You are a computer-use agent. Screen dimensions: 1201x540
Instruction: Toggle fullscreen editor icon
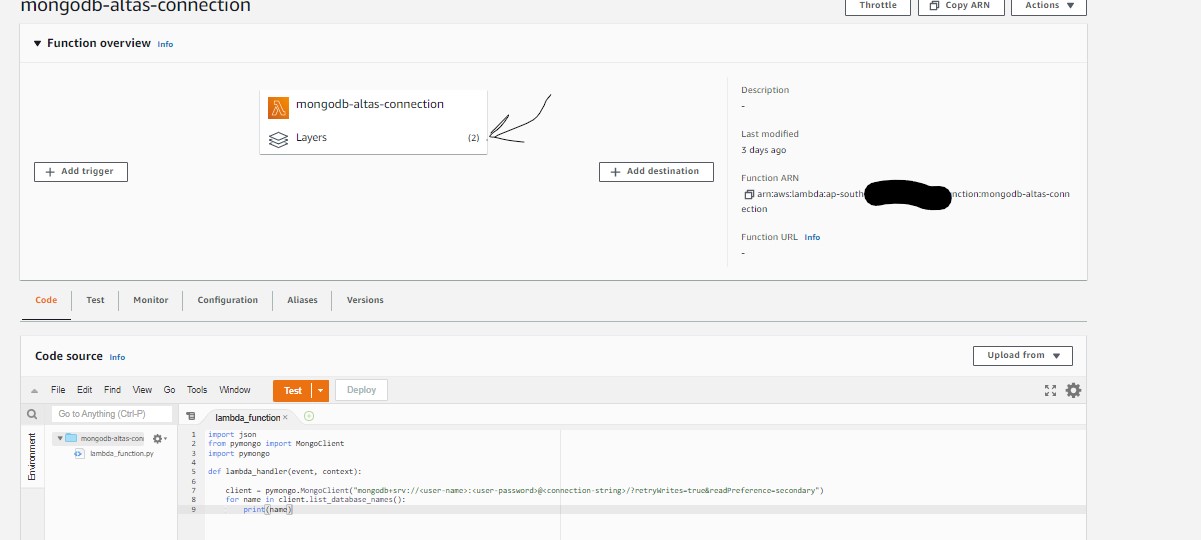coord(1050,391)
